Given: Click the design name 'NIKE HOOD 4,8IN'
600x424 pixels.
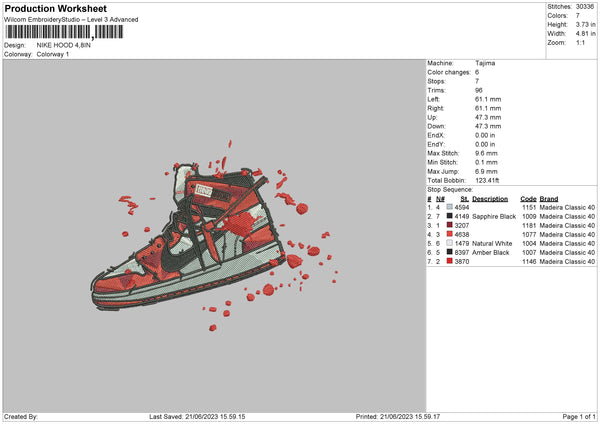Looking at the screenshot, I should (x=64, y=45).
